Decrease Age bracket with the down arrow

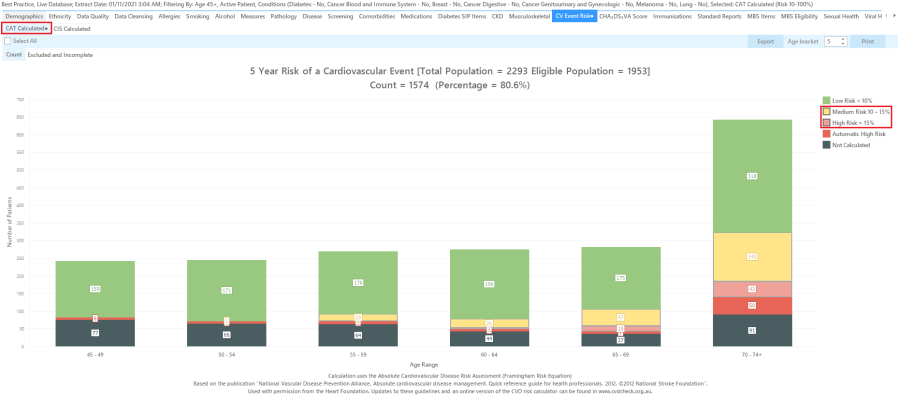[843, 44]
